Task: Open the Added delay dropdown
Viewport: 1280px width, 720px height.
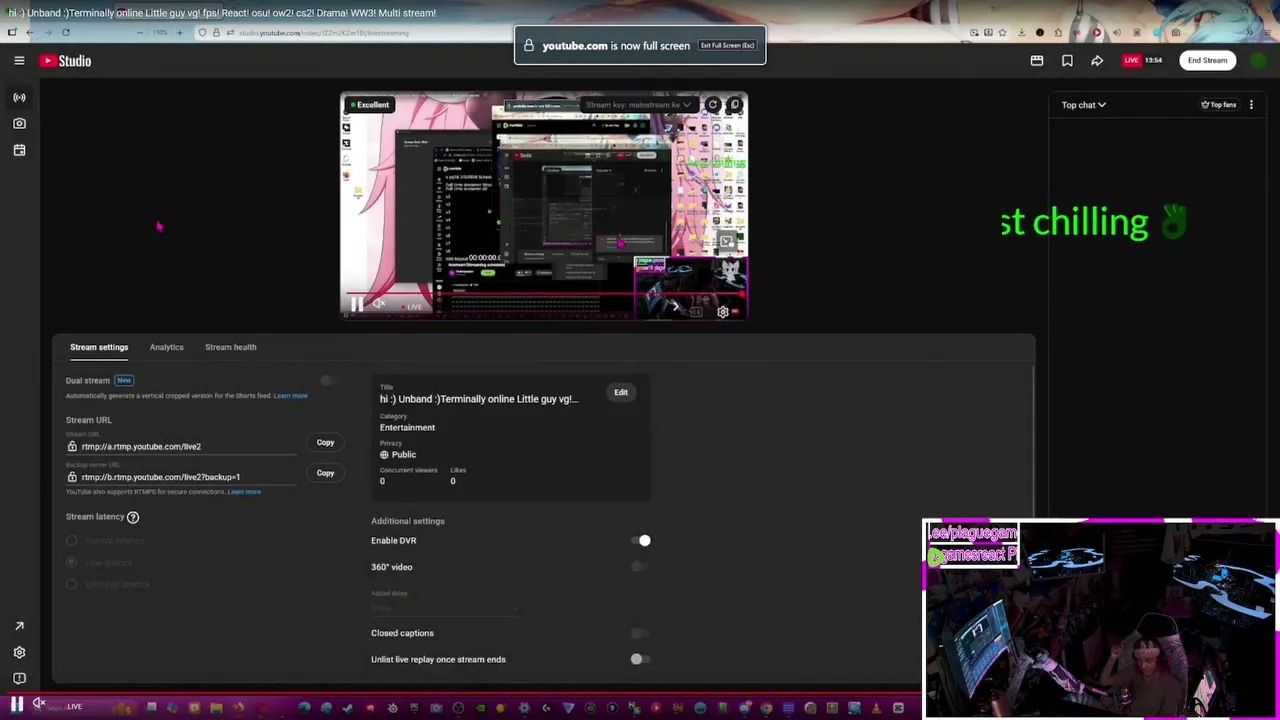Action: [445, 608]
